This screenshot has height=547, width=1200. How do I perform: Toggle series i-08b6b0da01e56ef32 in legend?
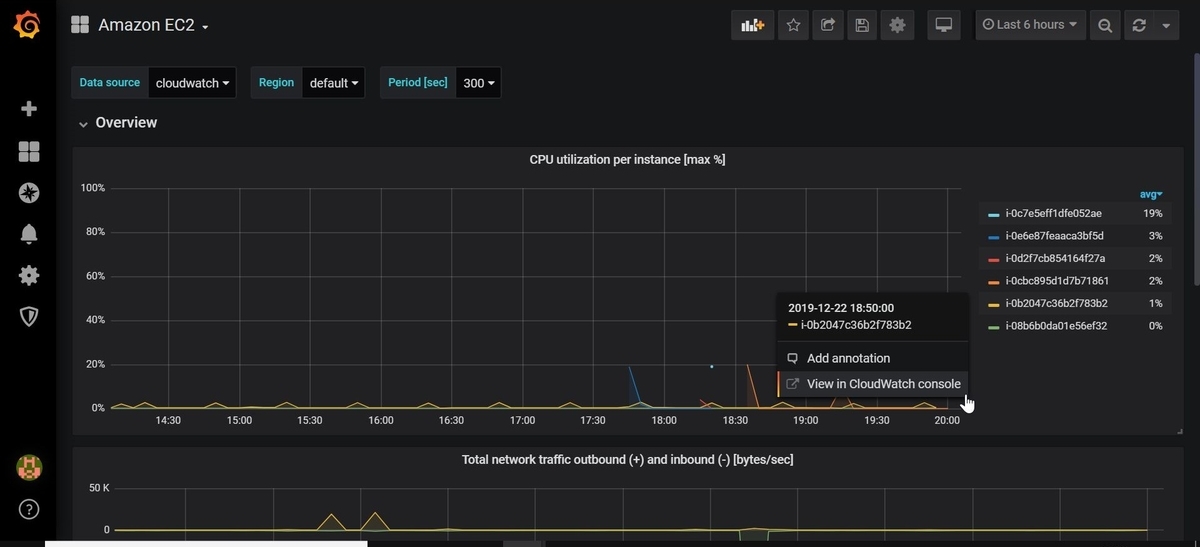[x=1056, y=326]
